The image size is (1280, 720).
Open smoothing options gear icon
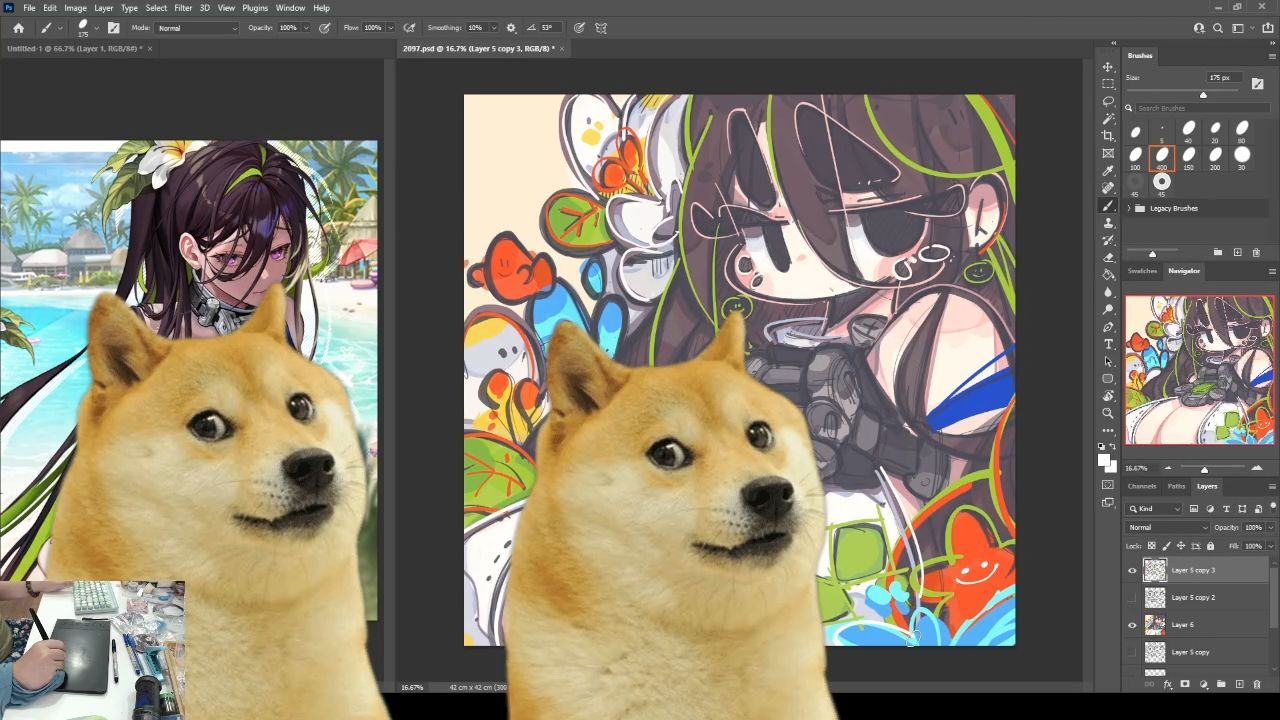pyautogui.click(x=511, y=28)
